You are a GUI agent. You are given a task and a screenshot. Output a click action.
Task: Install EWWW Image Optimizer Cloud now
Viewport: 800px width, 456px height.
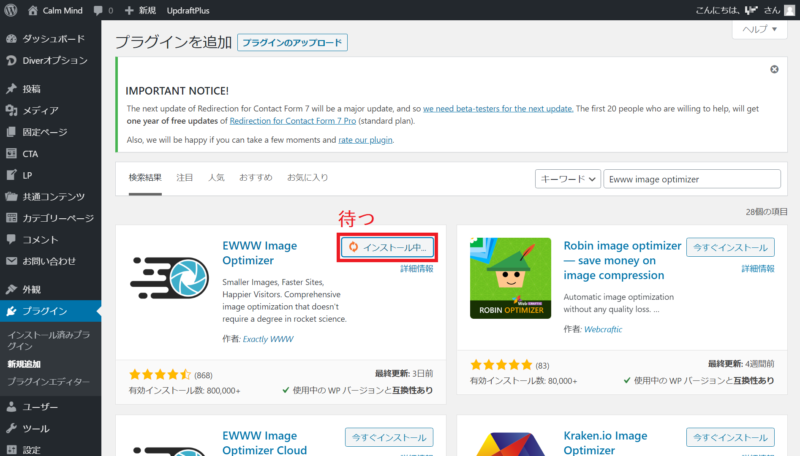tap(389, 438)
